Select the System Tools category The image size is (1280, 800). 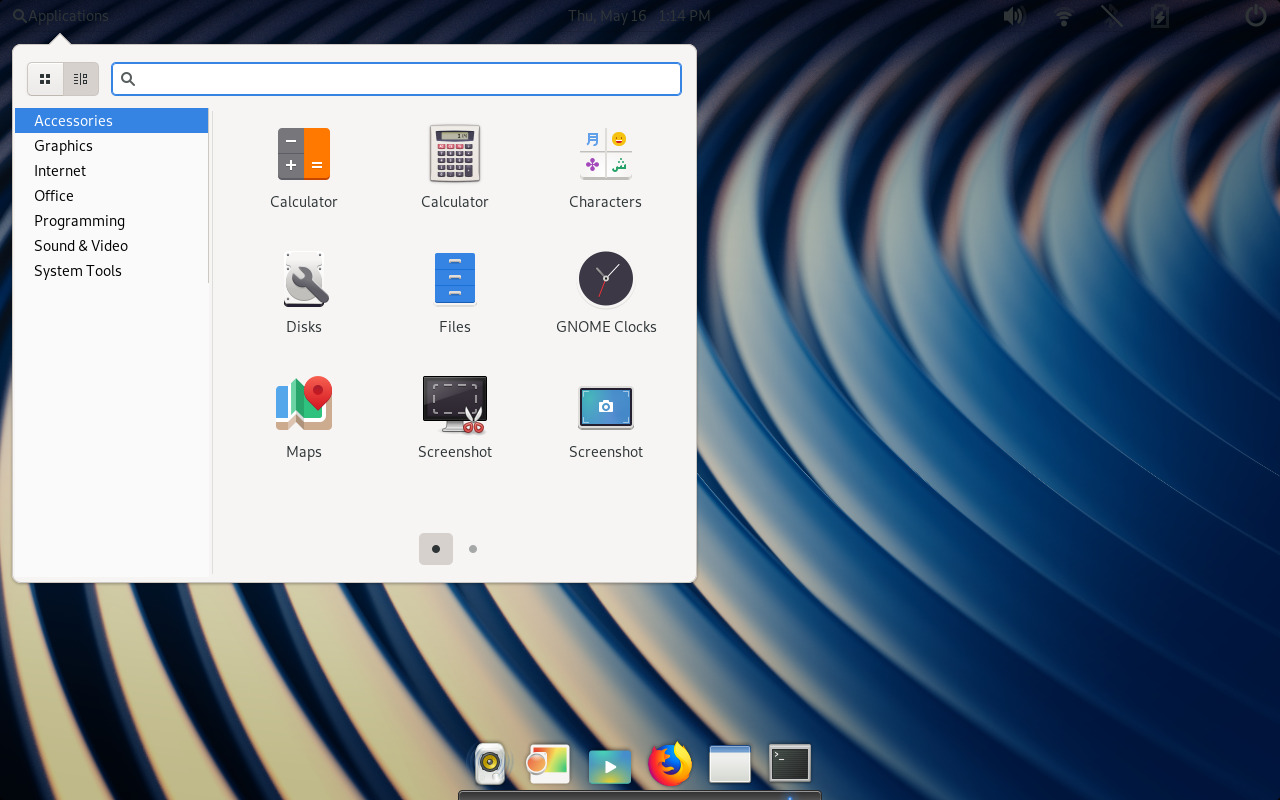point(78,270)
